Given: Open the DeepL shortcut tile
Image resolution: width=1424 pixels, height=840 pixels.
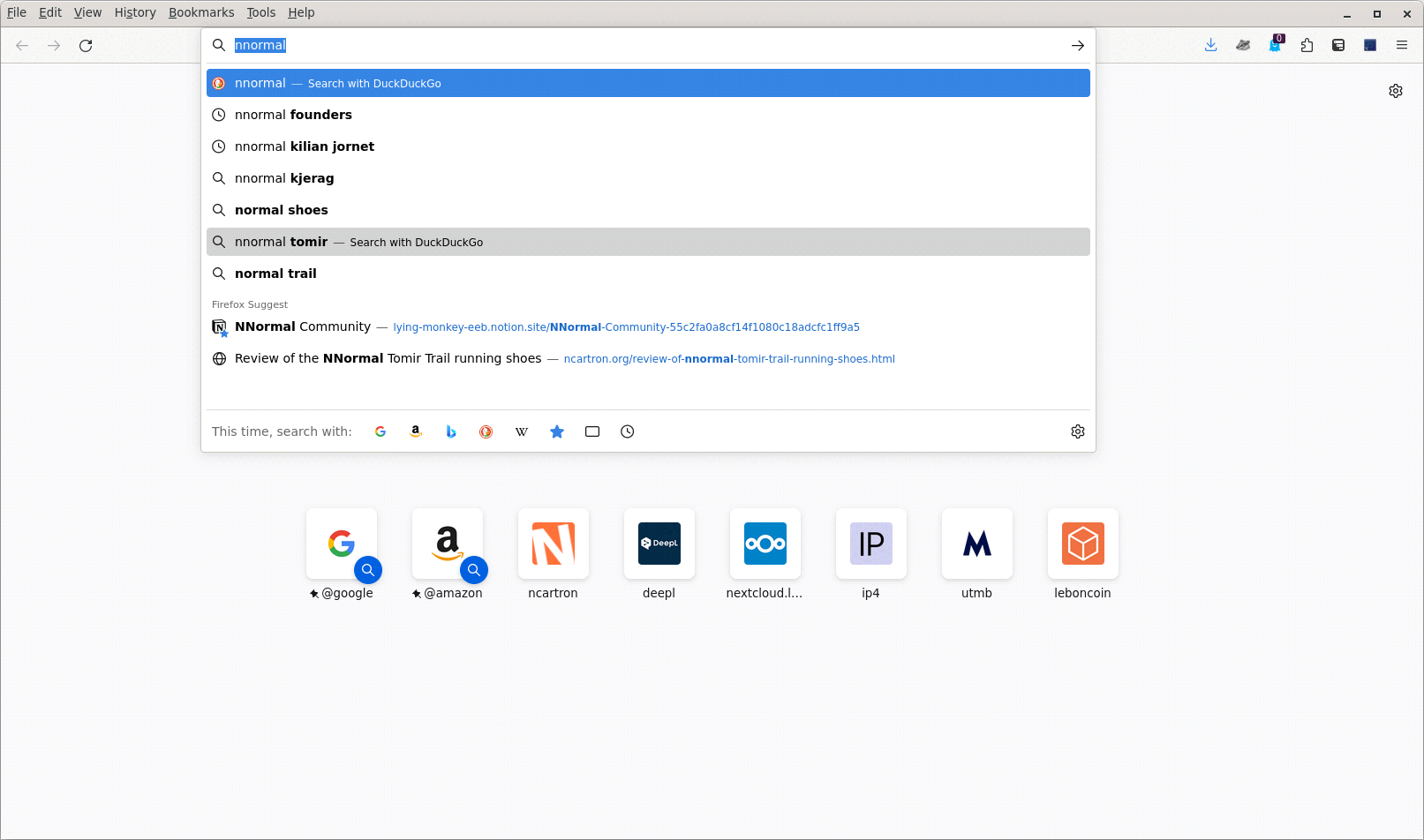Looking at the screenshot, I should [x=659, y=544].
